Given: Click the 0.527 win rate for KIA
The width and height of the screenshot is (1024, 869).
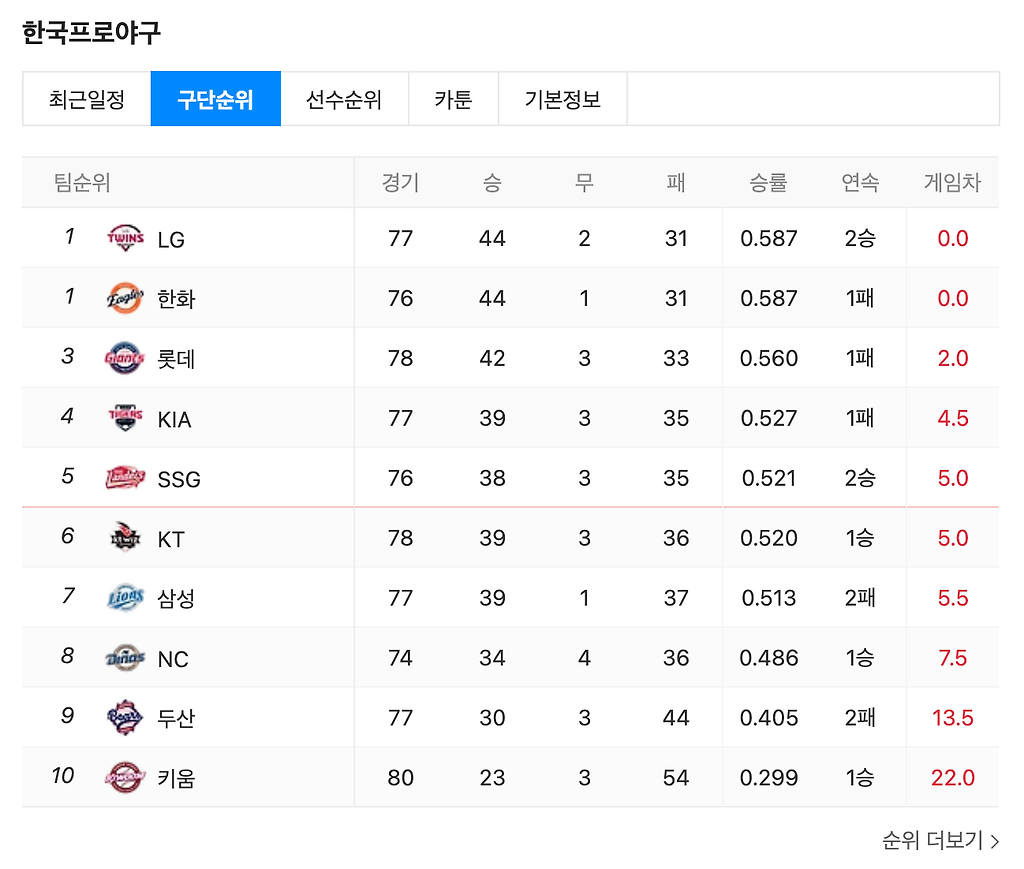Looking at the screenshot, I should click(769, 418).
